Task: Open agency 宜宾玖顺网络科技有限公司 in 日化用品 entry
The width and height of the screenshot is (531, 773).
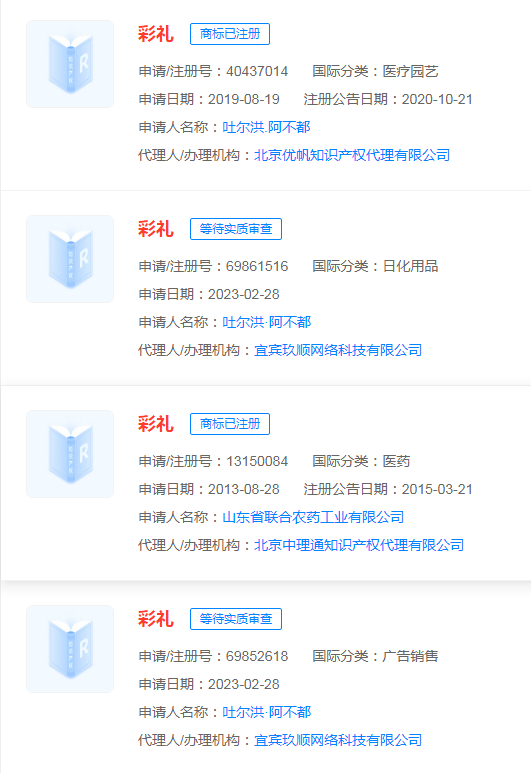Action: tap(338, 350)
